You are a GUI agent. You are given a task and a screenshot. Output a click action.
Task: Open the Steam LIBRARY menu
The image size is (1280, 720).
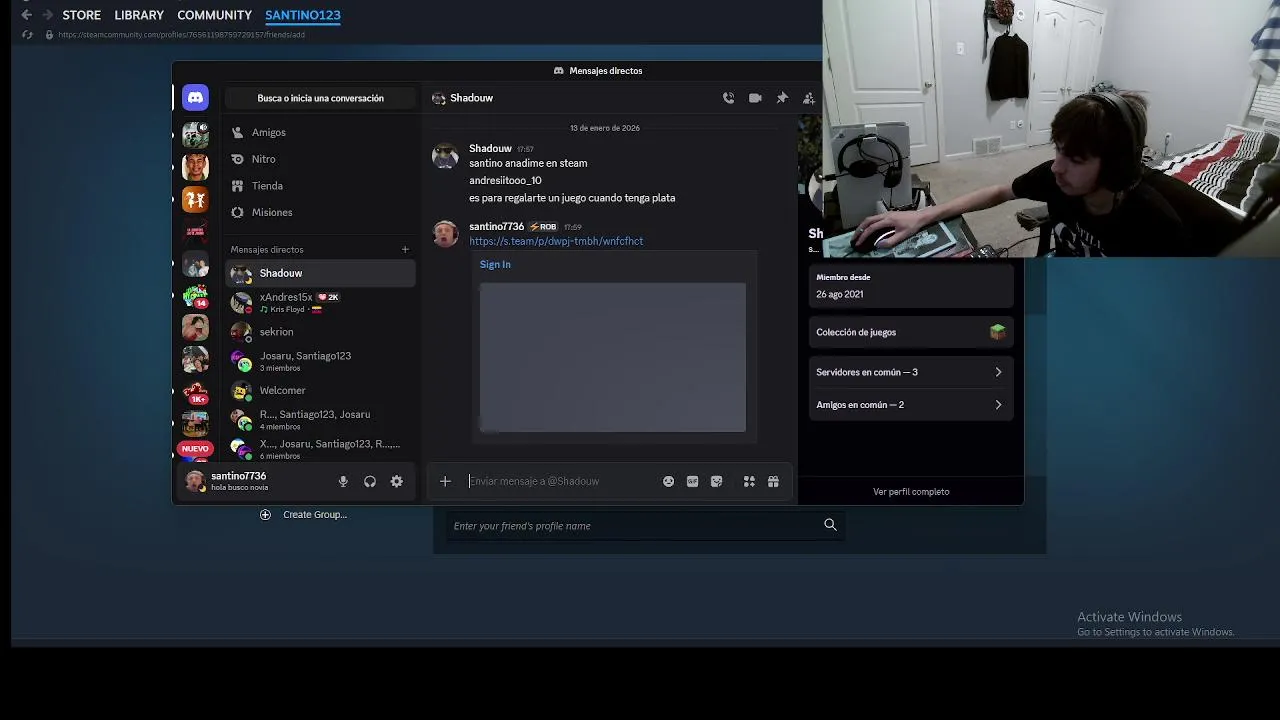[139, 15]
